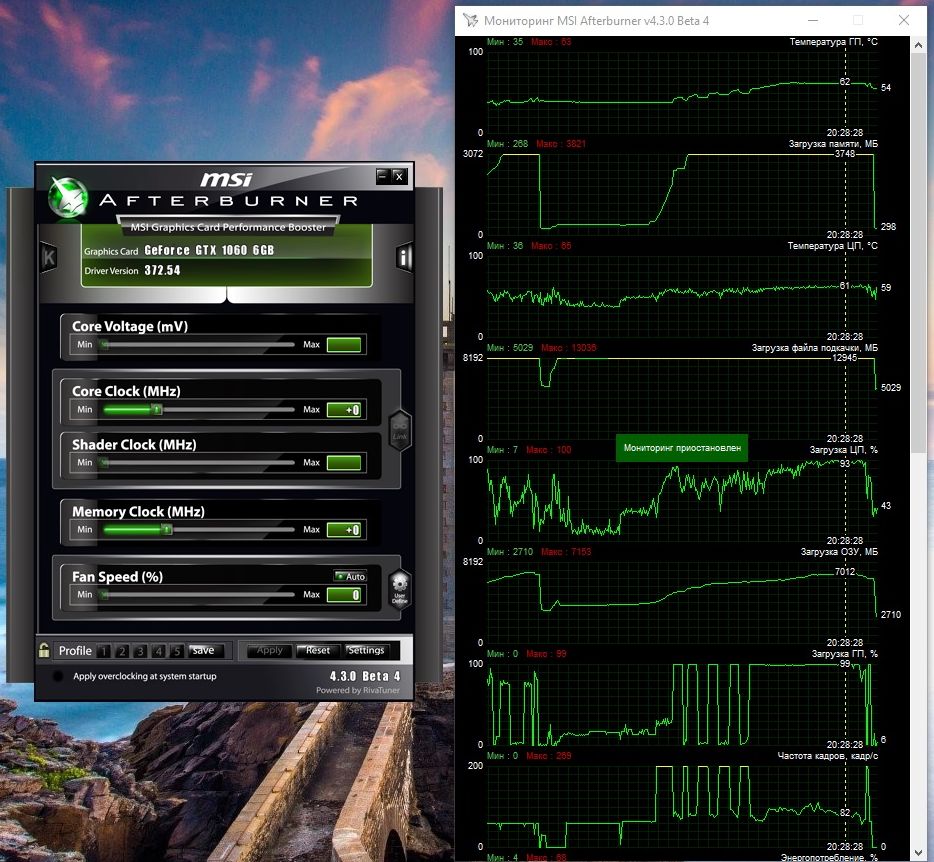The height and width of the screenshot is (862, 934).
Task: Select profile slot 4
Action: (x=158, y=651)
